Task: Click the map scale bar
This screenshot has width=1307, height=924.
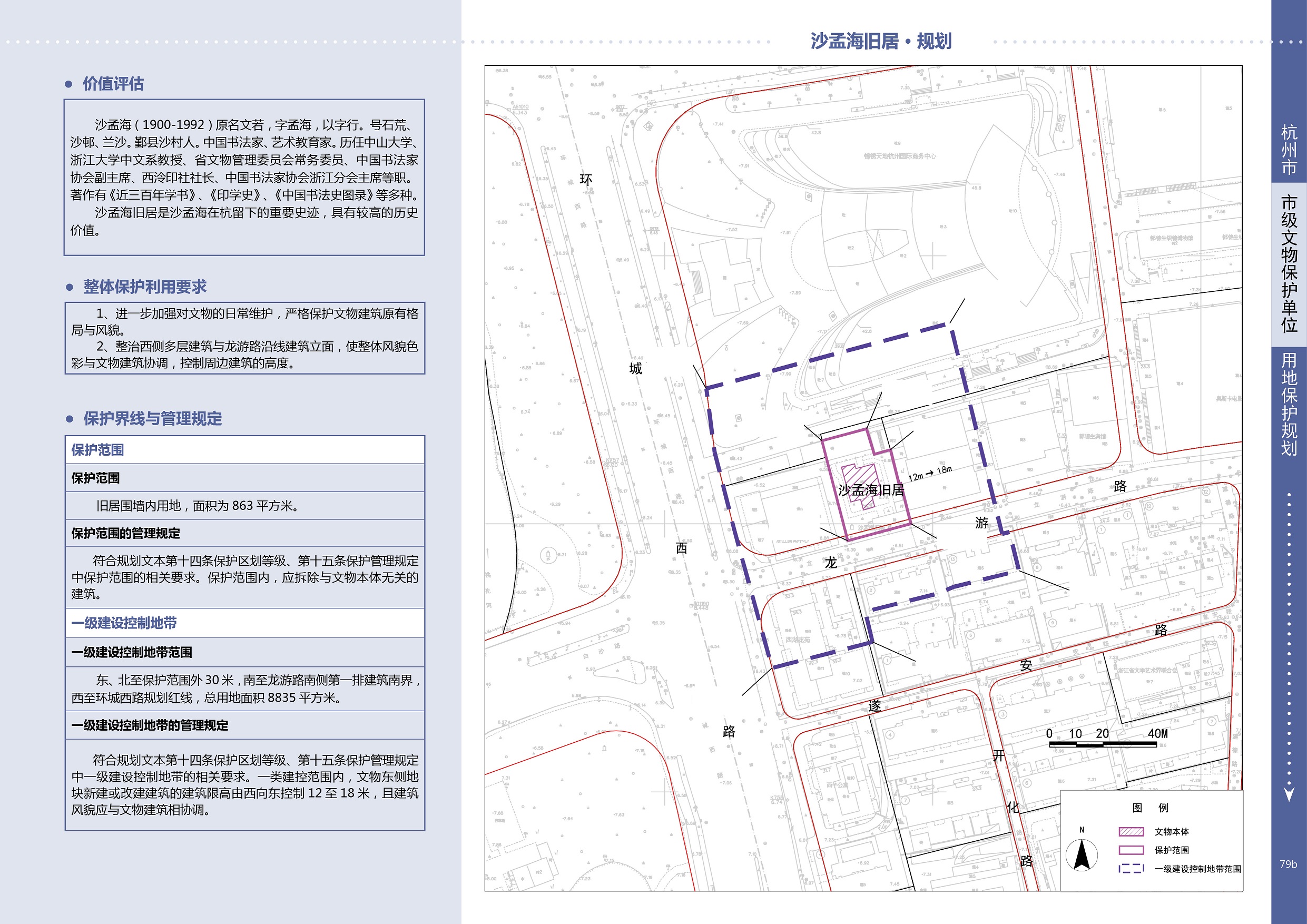Action: coord(1103,743)
